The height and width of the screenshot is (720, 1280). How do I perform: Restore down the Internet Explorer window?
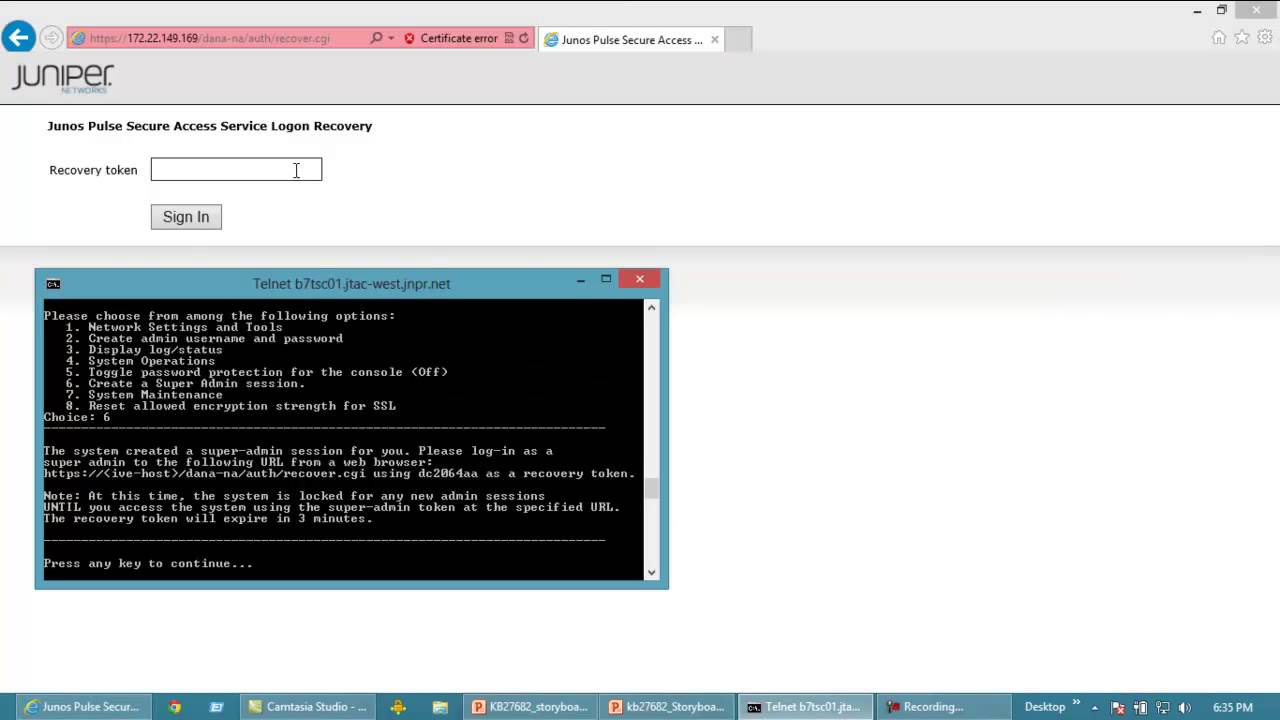tap(1221, 10)
